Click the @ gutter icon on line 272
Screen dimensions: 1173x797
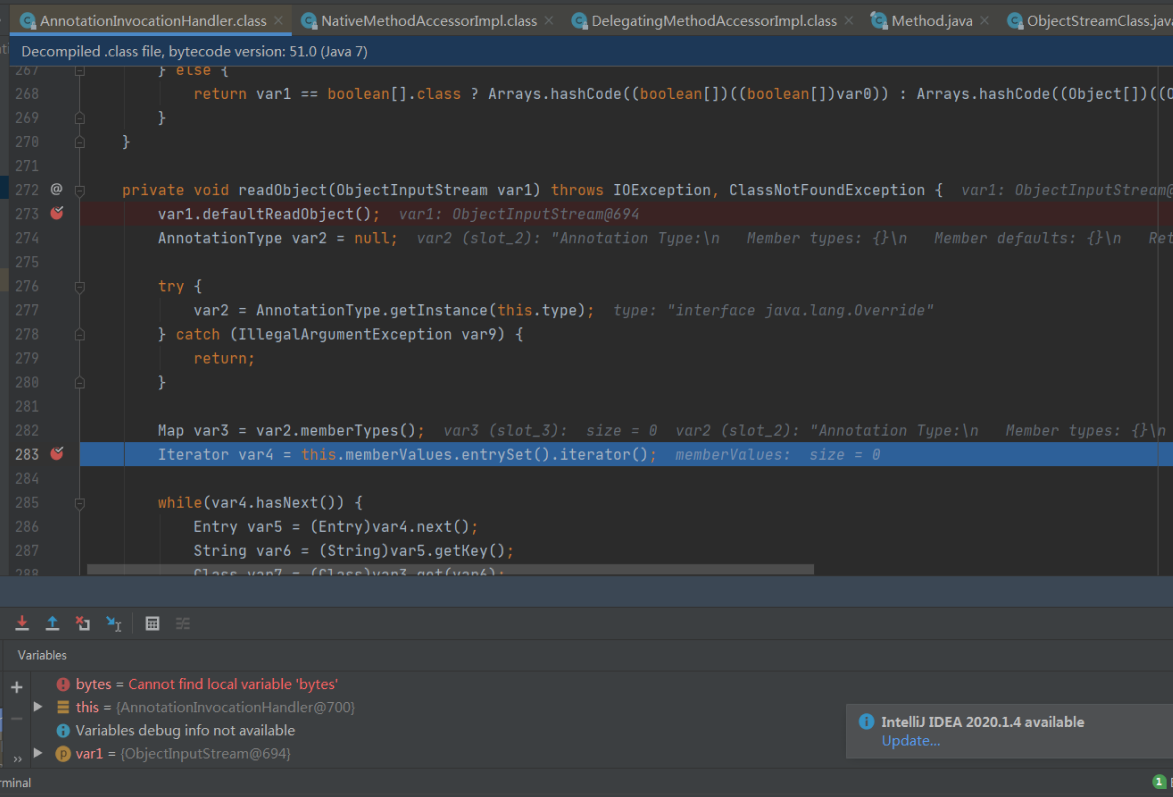tap(56, 189)
